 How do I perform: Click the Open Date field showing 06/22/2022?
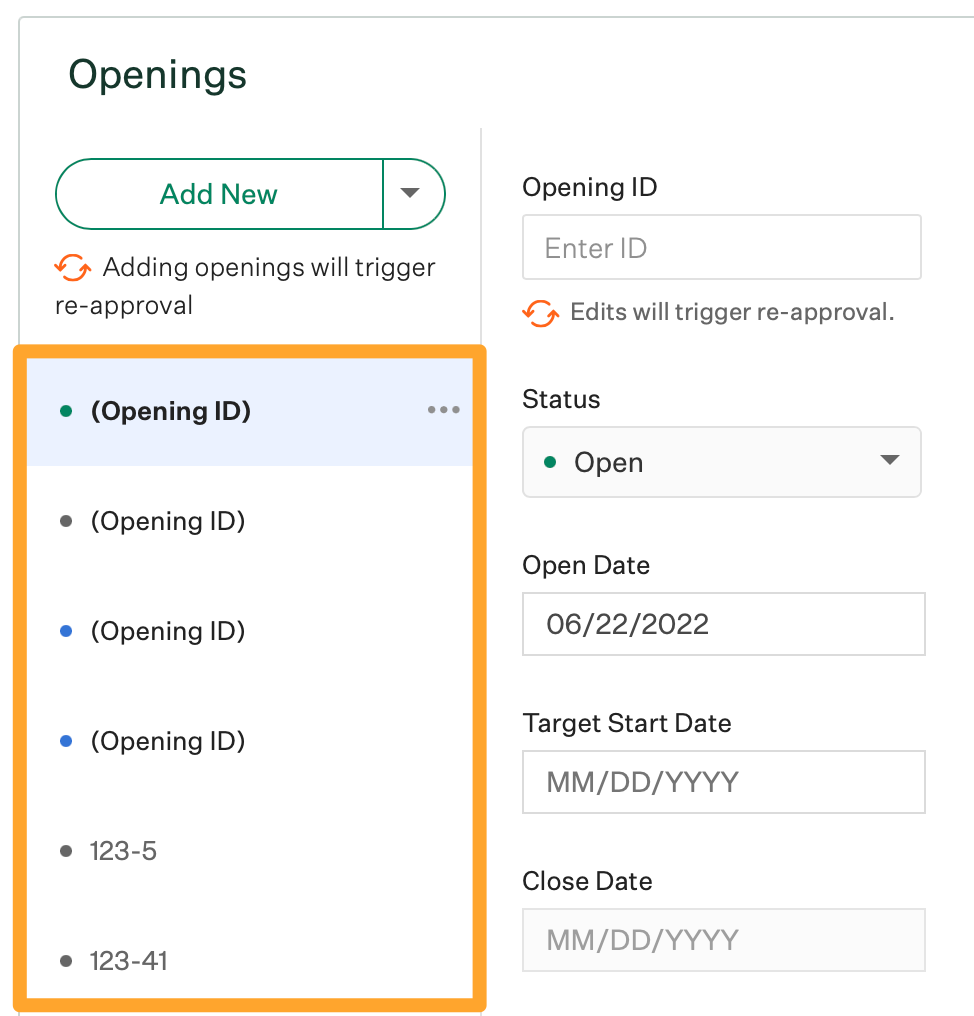point(722,624)
